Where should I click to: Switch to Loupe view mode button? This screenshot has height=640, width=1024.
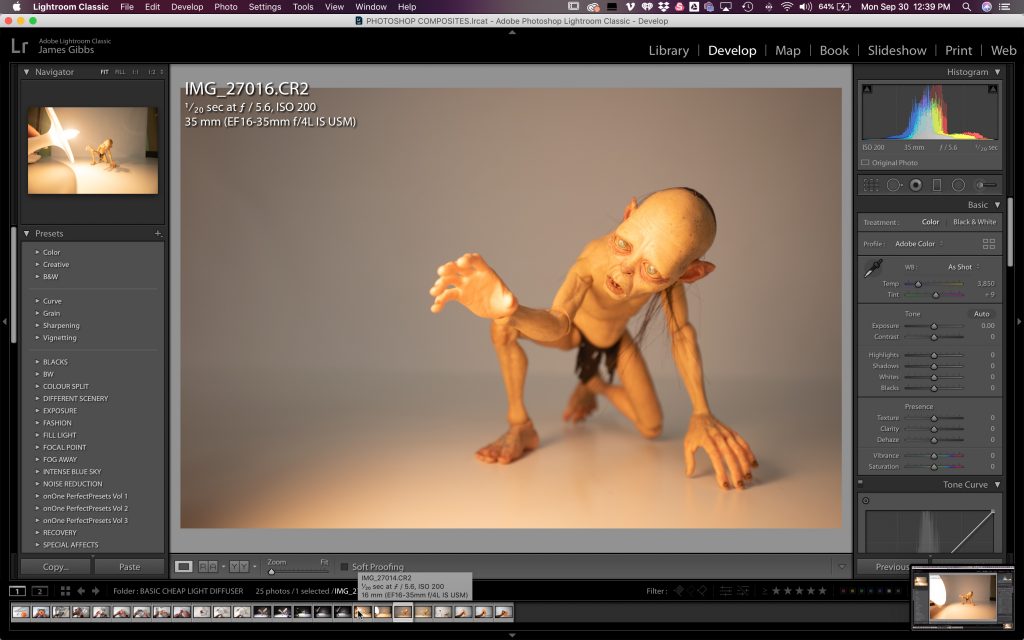coord(184,566)
